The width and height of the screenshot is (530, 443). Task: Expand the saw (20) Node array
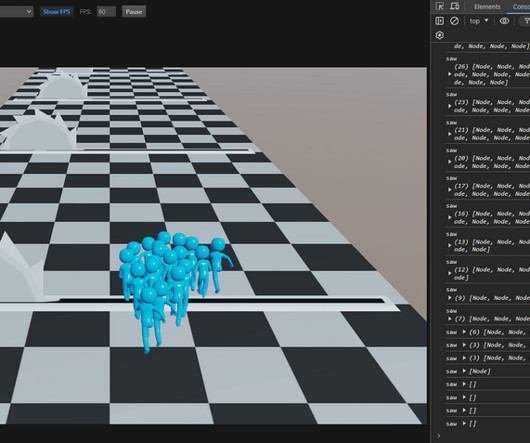coord(450,162)
